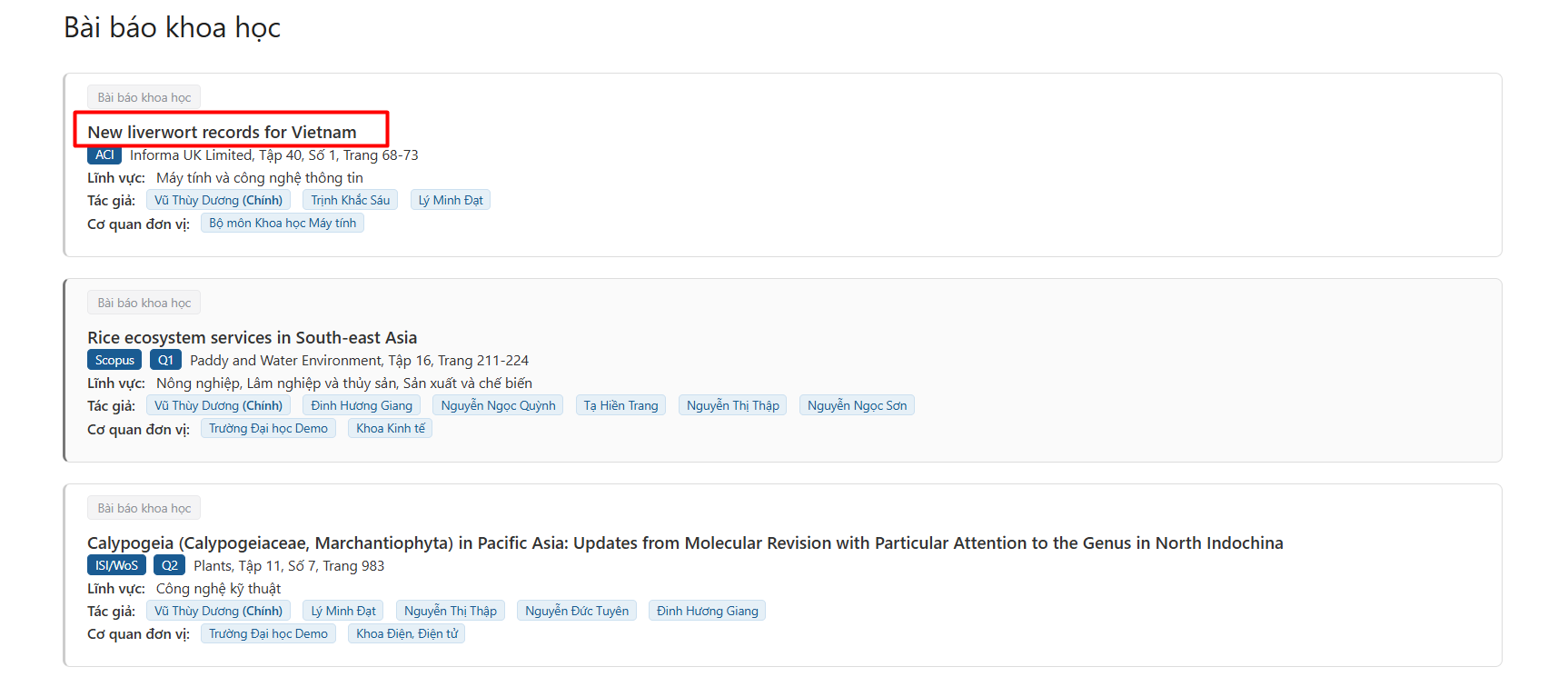View author Nguyễn Ngọc Quỳnh
This screenshot has height=677, width=1568.
pos(498,406)
